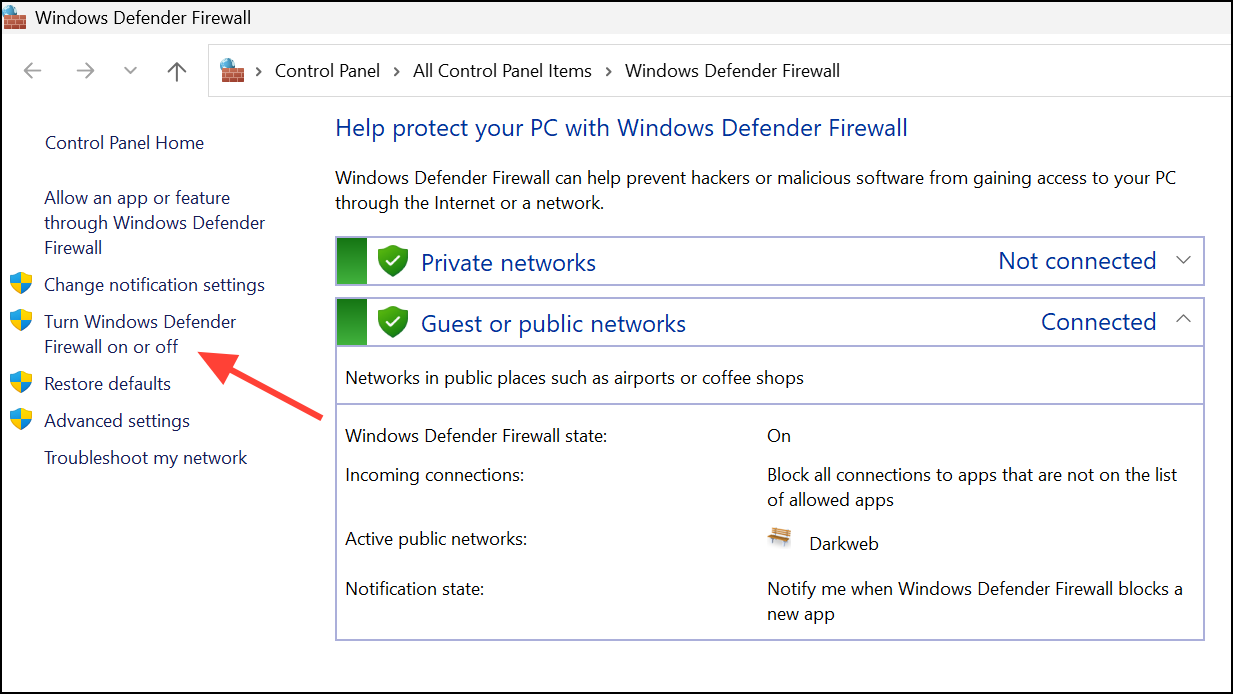Click the shield icon beside Restore defaults
Image resolution: width=1233 pixels, height=694 pixels.
tap(21, 382)
